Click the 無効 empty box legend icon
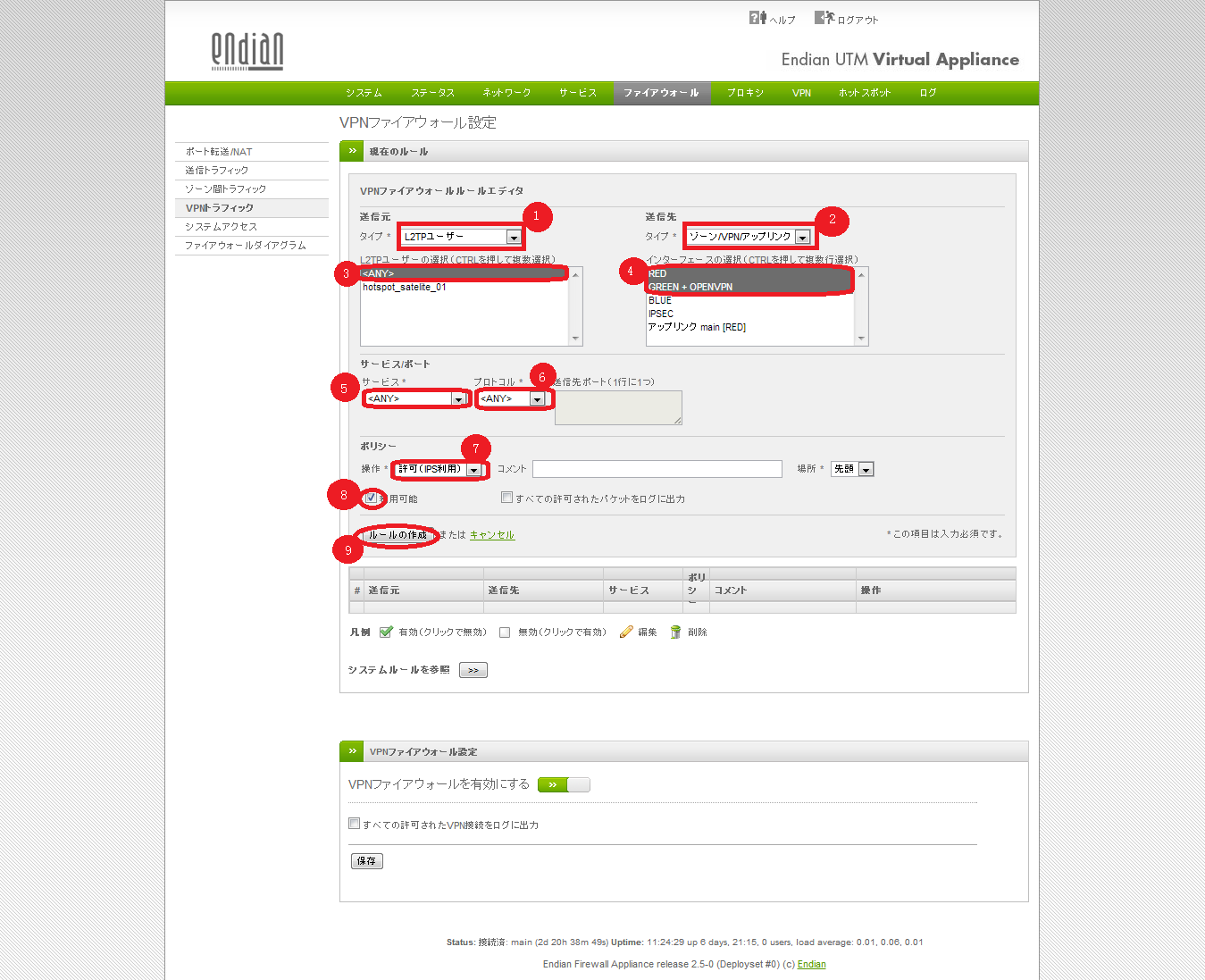Screen dimensions: 1205x980 pos(505,632)
